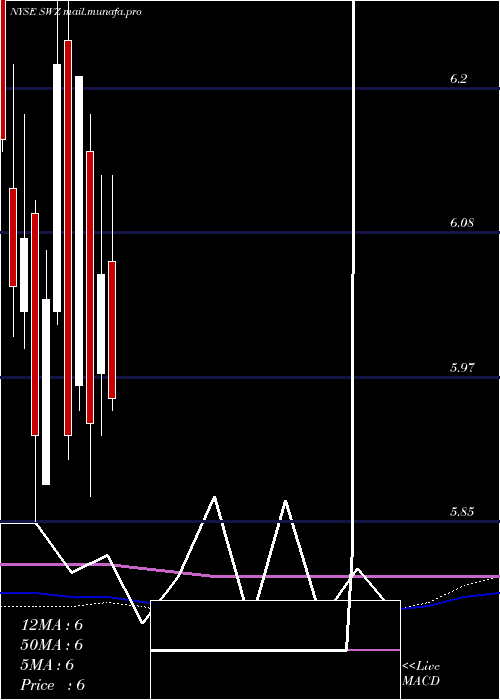Click the Price : 6 legend entry
This screenshot has height=700, width=500.
(53, 685)
